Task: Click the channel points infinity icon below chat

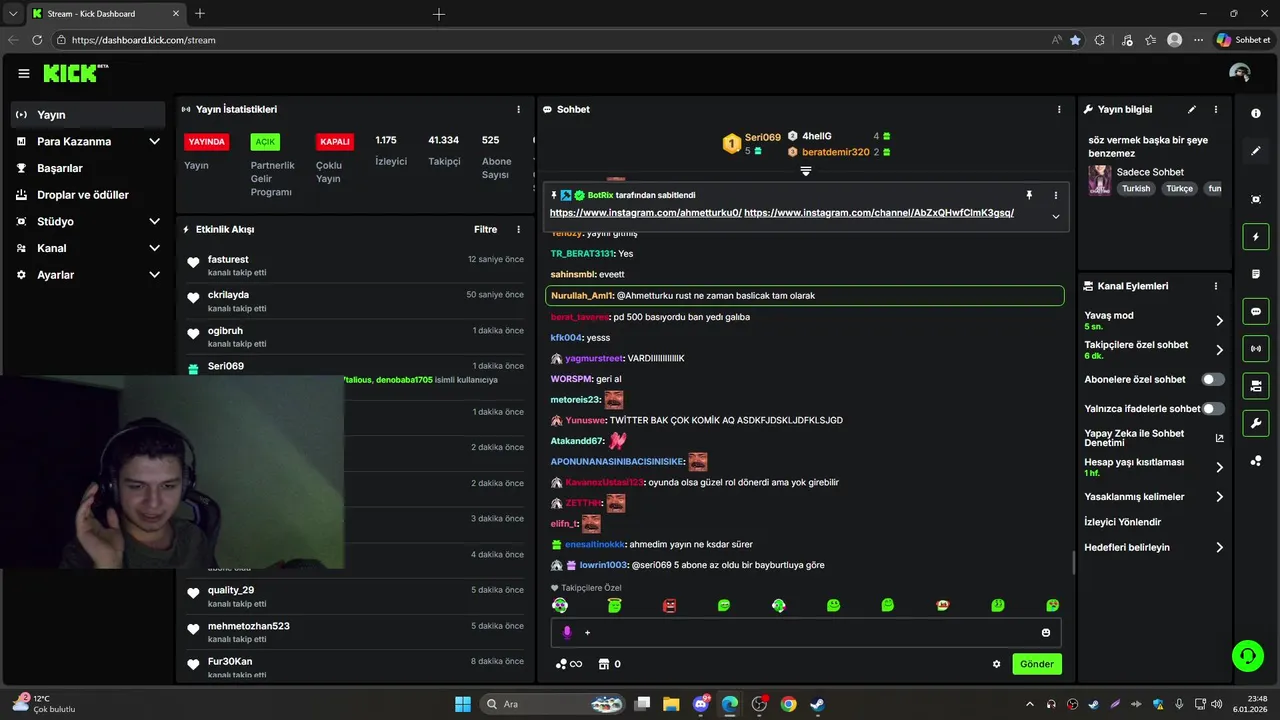Action: [x=569, y=664]
